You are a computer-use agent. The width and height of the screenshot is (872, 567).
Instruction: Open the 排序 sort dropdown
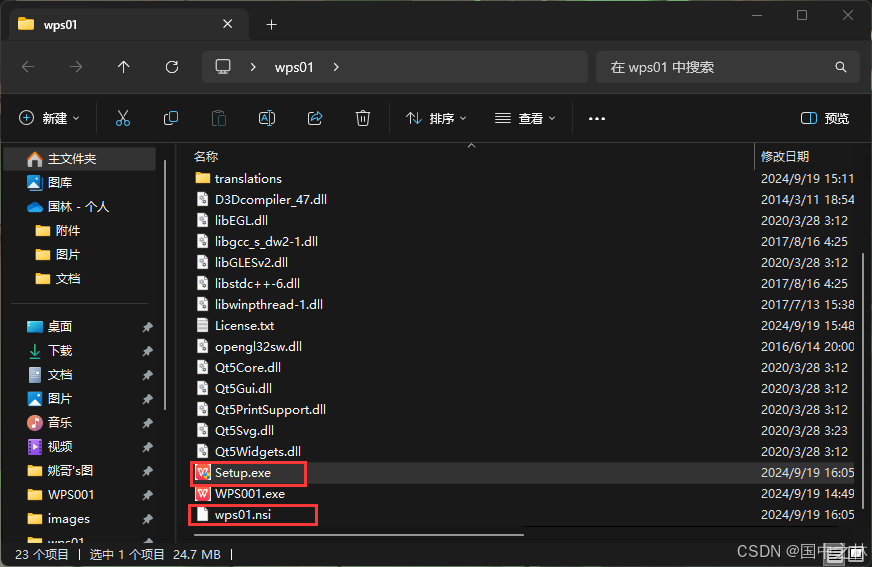coord(436,118)
